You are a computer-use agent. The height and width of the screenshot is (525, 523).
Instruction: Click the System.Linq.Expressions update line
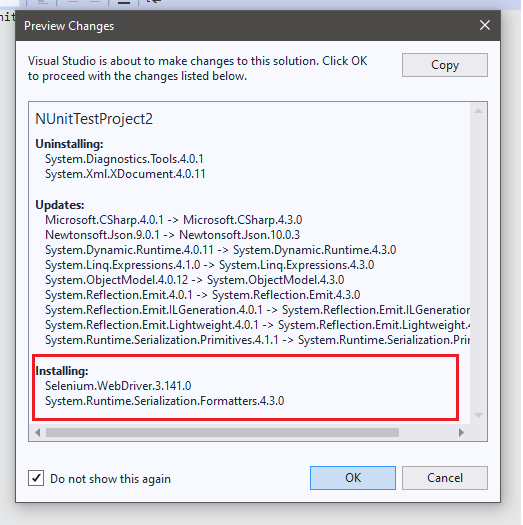tap(210, 265)
